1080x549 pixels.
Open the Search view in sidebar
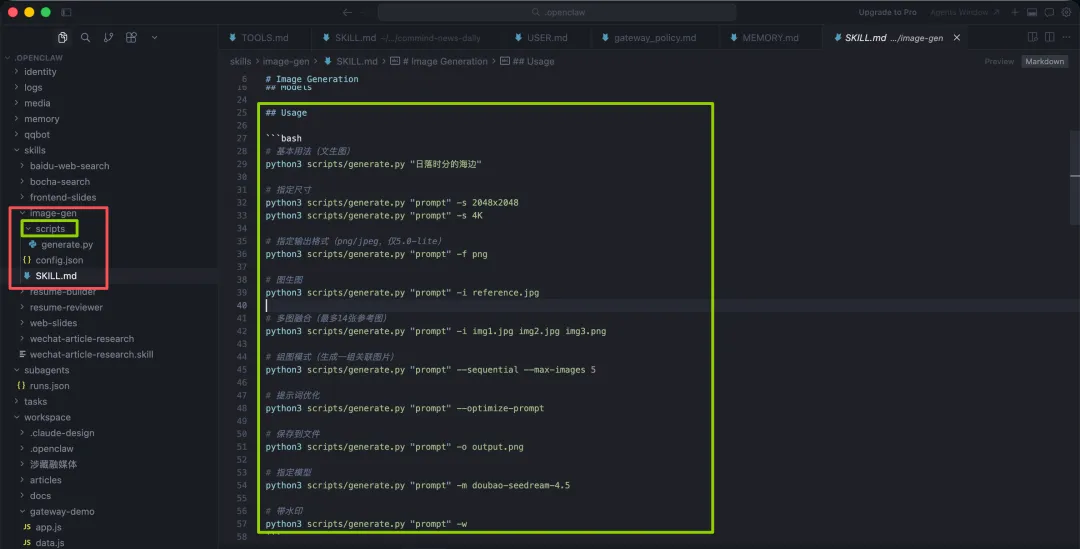(85, 37)
